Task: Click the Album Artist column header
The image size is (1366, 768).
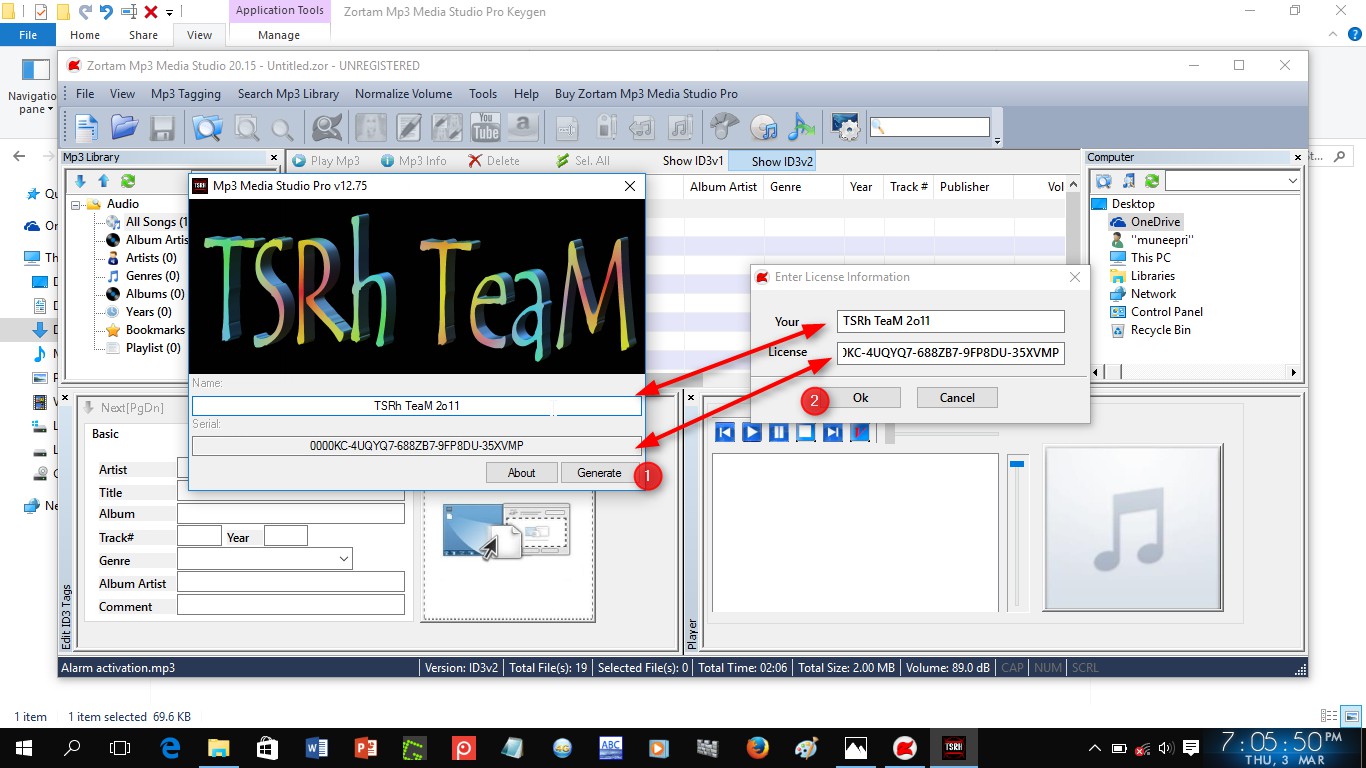Action: (x=724, y=187)
